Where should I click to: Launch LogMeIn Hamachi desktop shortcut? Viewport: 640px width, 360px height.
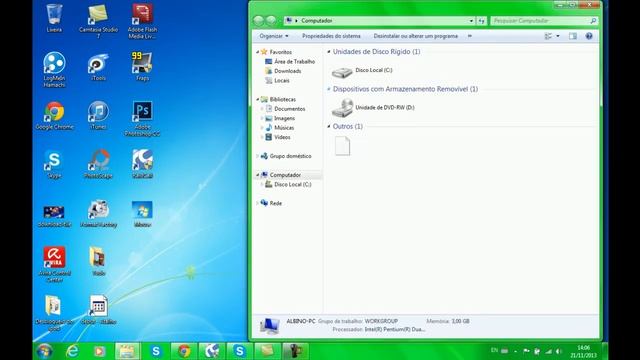[54, 69]
